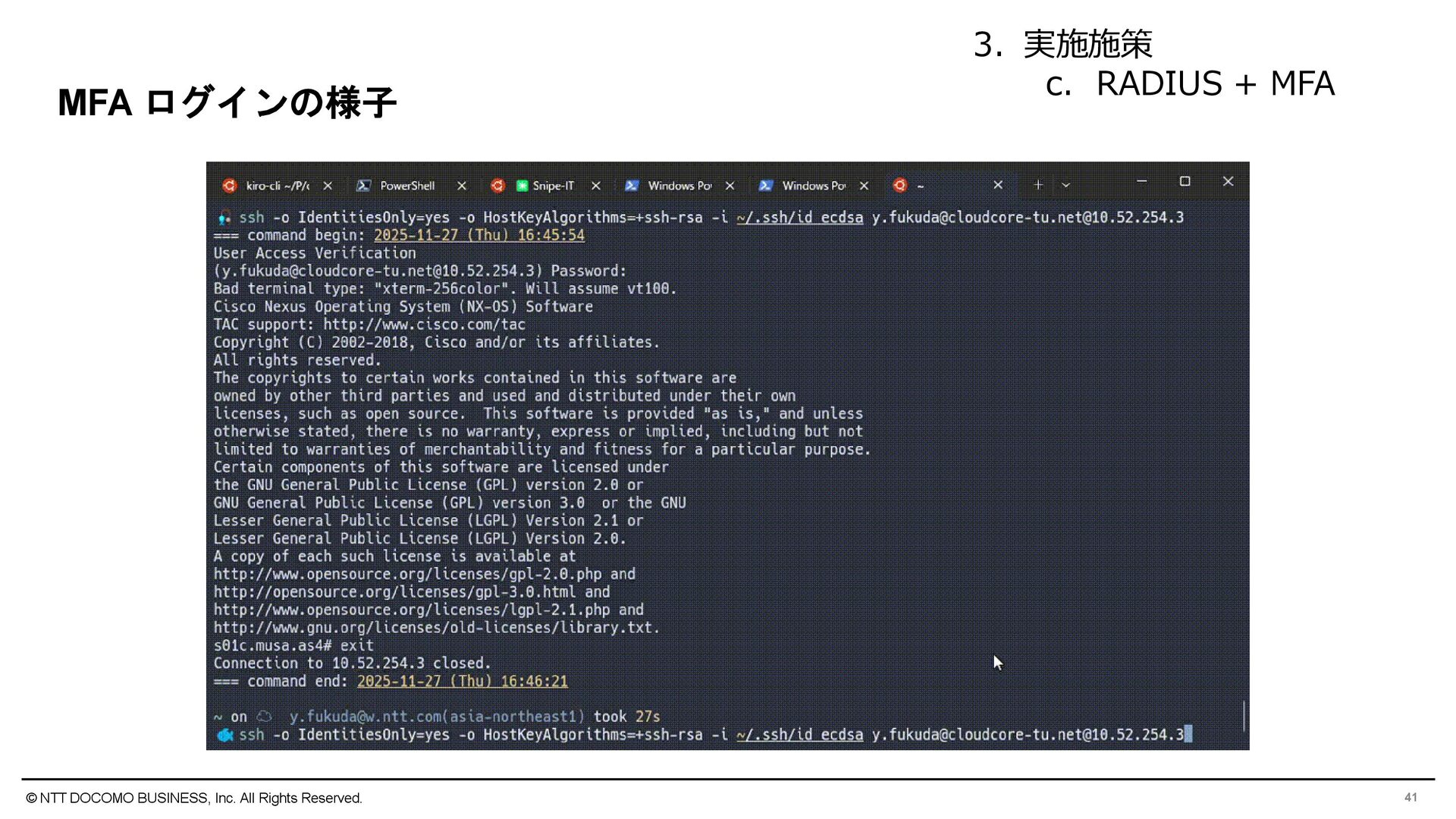
Task: Click the Ubuntu icon on the kiro-cli tab
Action: tap(230, 186)
